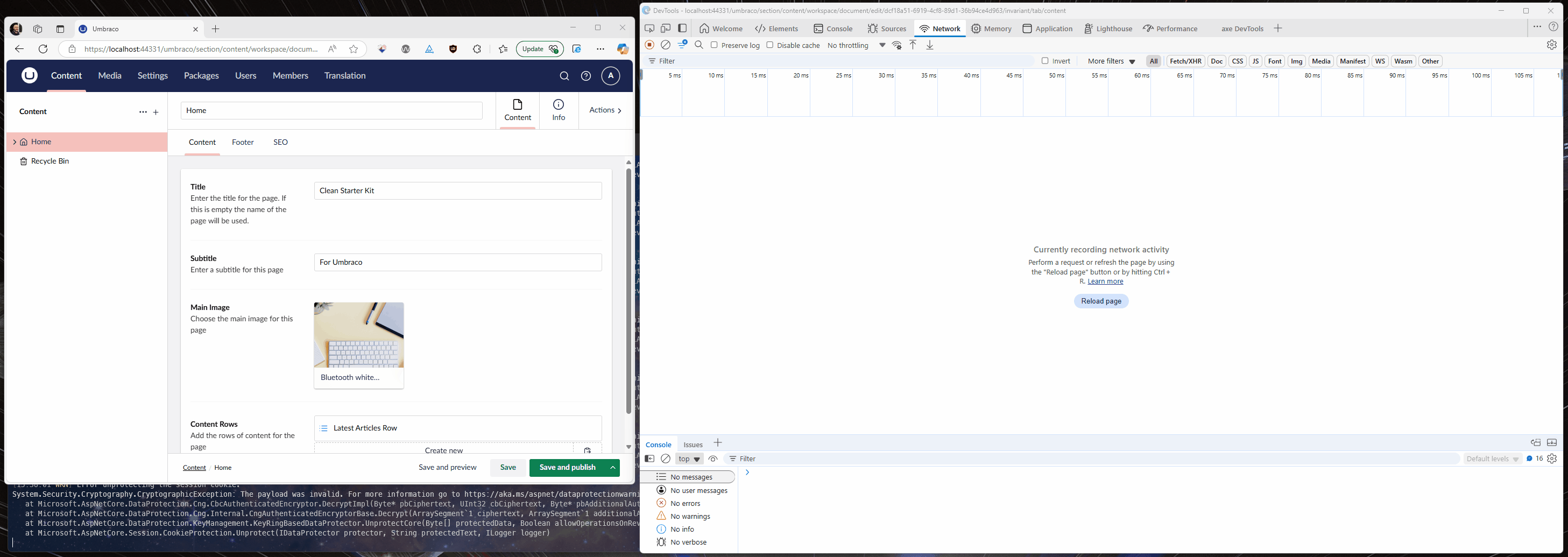Open Network panel settings gear
Image resolution: width=1568 pixels, height=557 pixels.
(1551, 45)
